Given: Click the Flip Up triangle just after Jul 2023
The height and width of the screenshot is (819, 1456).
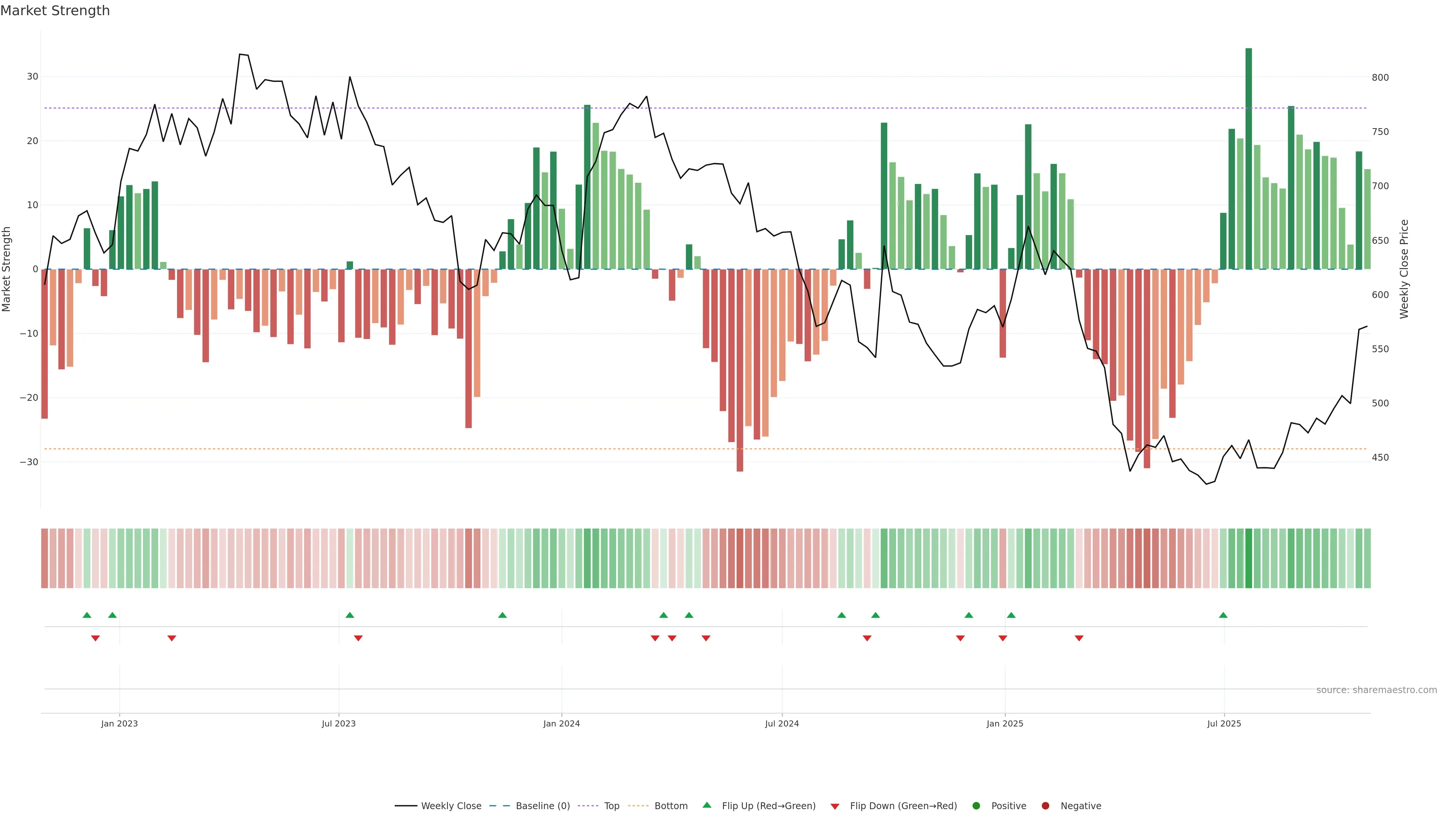Looking at the screenshot, I should point(350,615).
